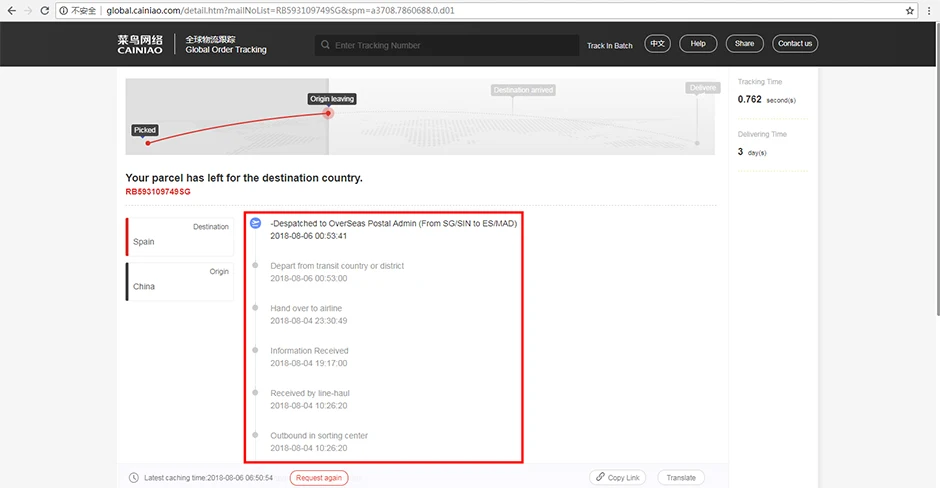
Task: Click the chain link icon in Copy Link
Action: [x=600, y=477]
